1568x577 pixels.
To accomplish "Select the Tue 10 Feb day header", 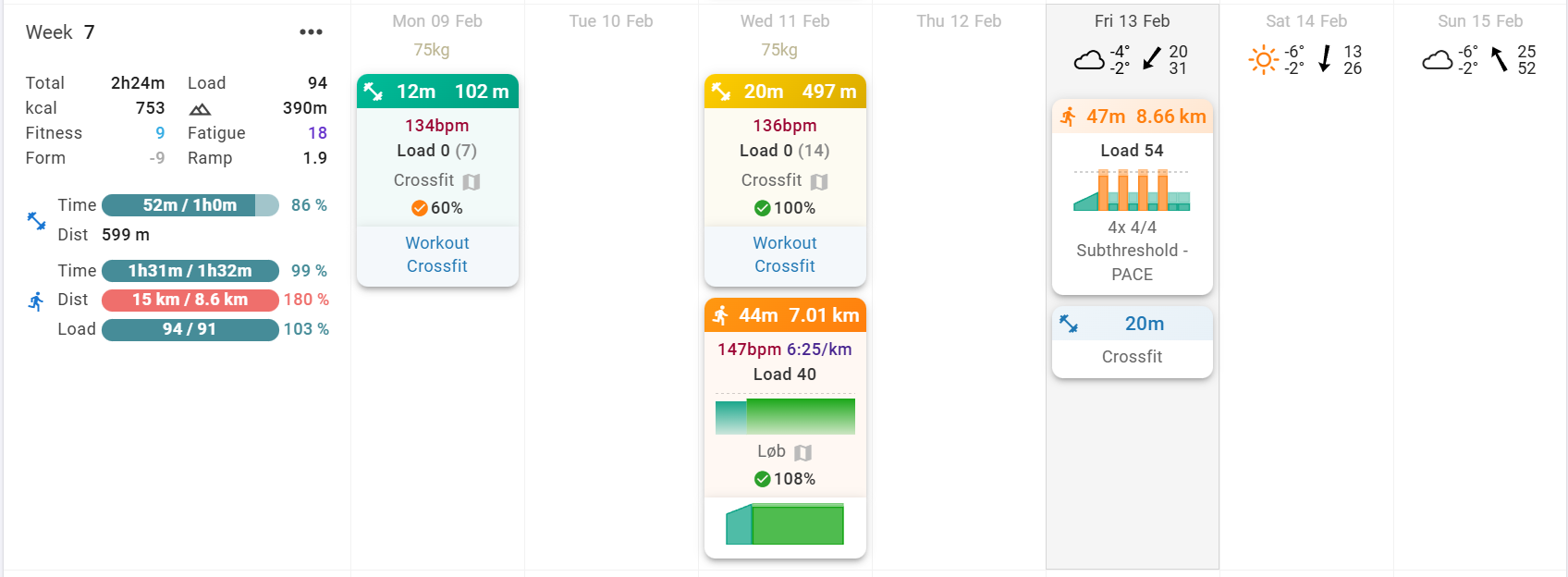I will (x=611, y=21).
